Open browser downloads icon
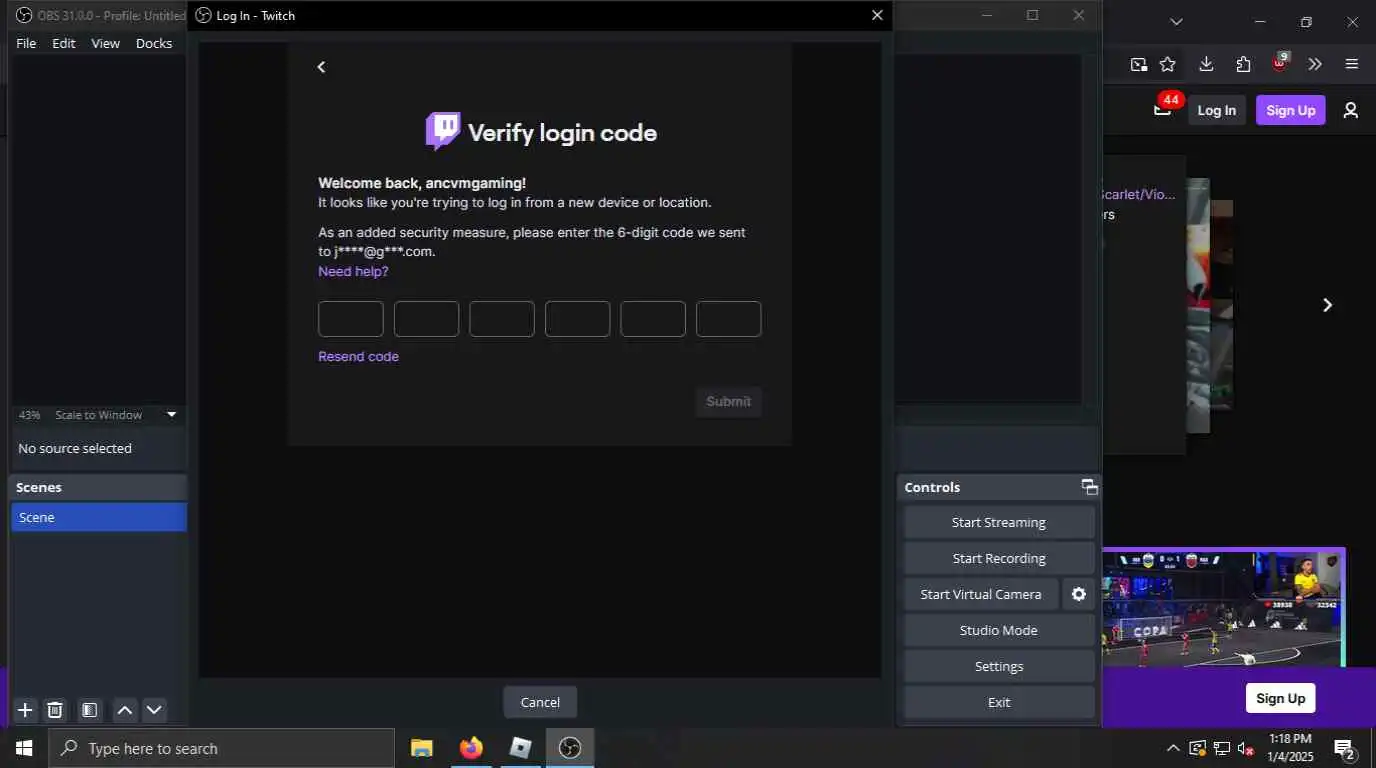1376x768 pixels. 1206,64
